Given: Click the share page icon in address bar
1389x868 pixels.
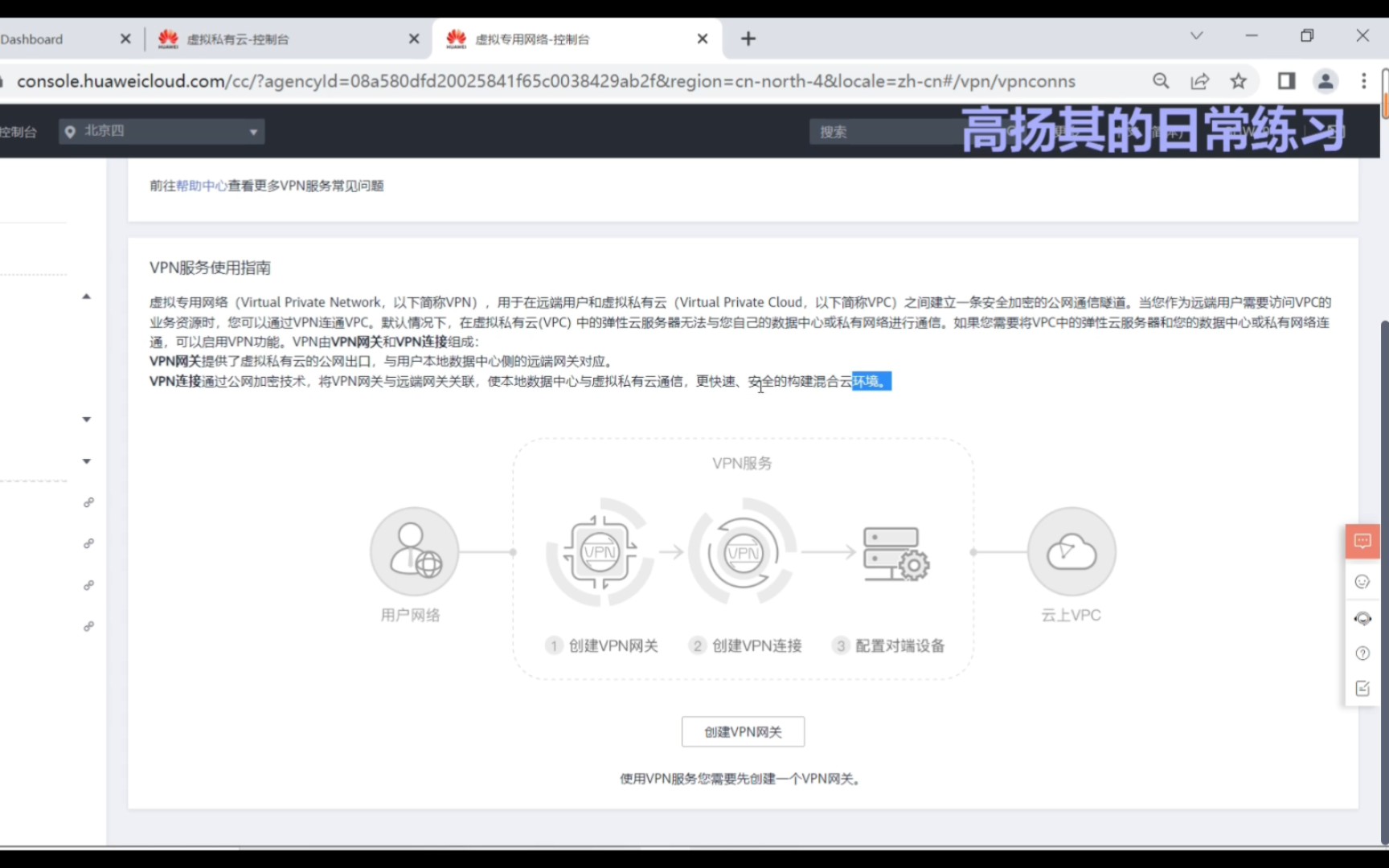Looking at the screenshot, I should [1199, 81].
